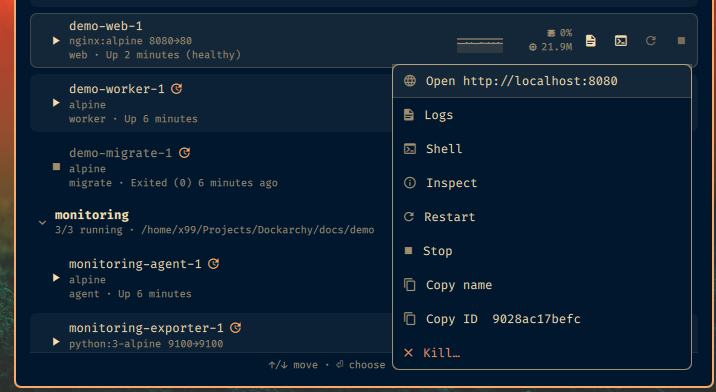Select the demo-worker-1 container name
Image resolution: width=716 pixels, height=392 pixels.
[x=117, y=89]
